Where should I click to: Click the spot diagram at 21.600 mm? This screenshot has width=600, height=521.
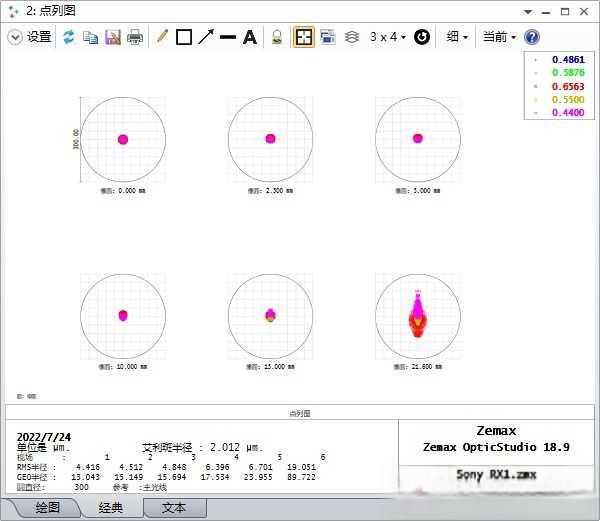[418, 315]
